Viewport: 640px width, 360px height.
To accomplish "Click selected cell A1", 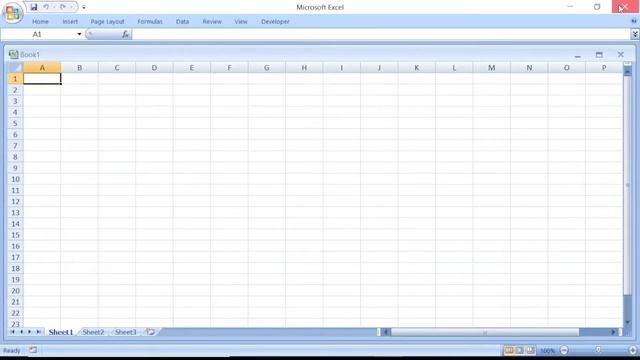I will (42, 79).
